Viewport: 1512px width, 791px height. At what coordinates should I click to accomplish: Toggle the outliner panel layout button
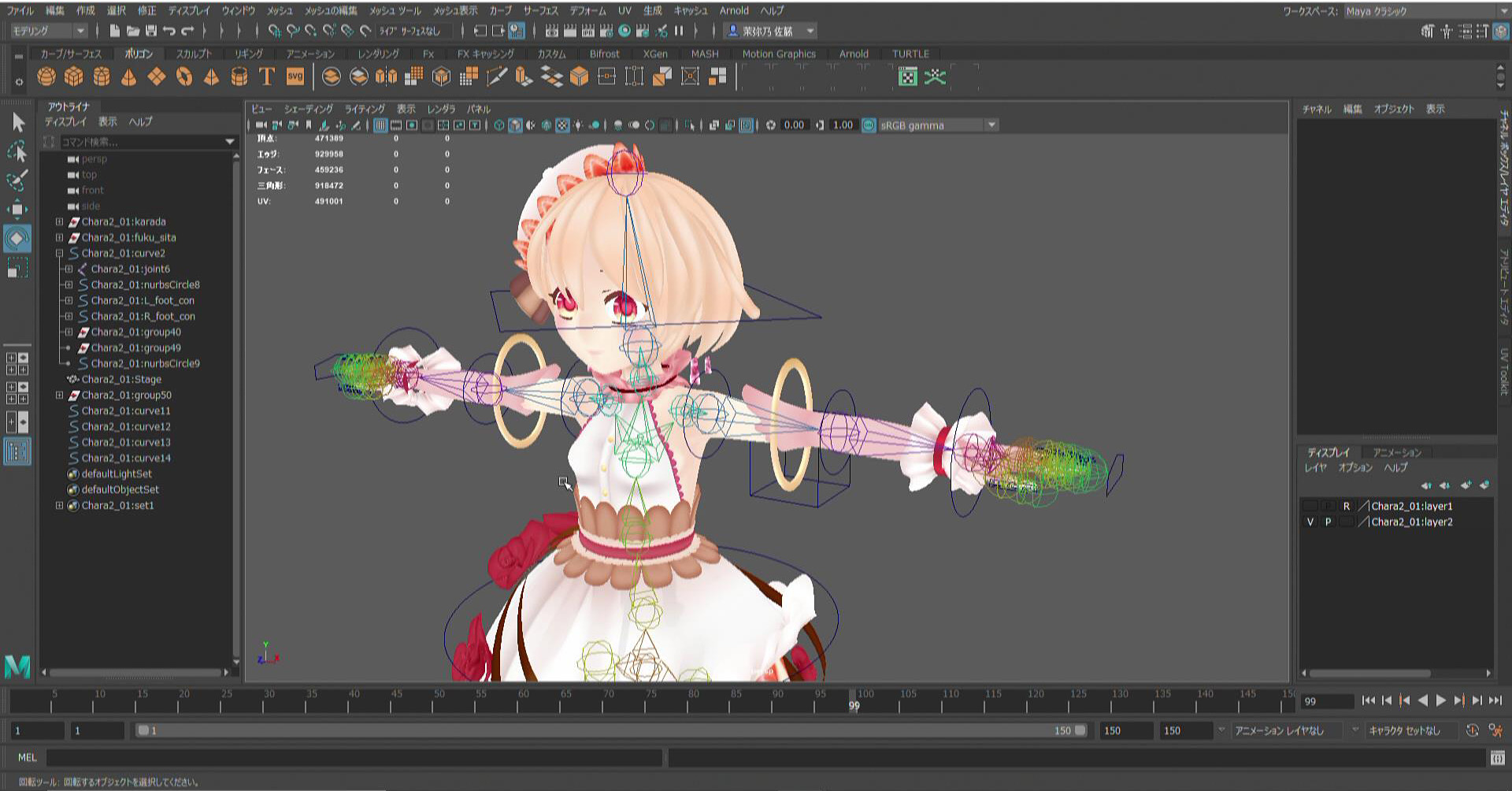17,452
